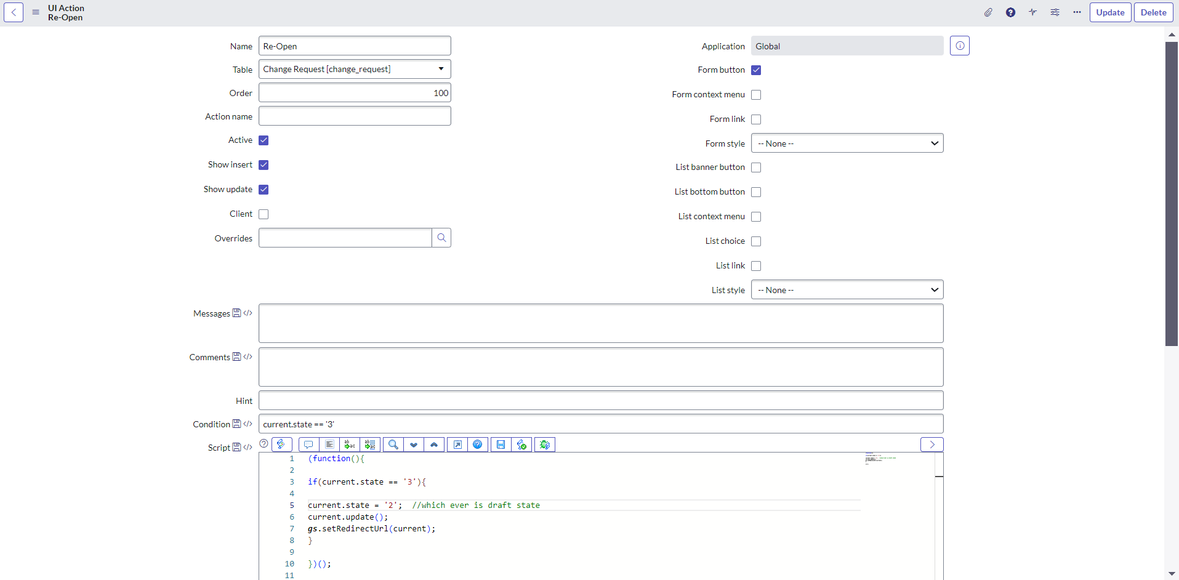The height and width of the screenshot is (580, 1179).
Task: Click the Action name input field
Action: pos(355,116)
